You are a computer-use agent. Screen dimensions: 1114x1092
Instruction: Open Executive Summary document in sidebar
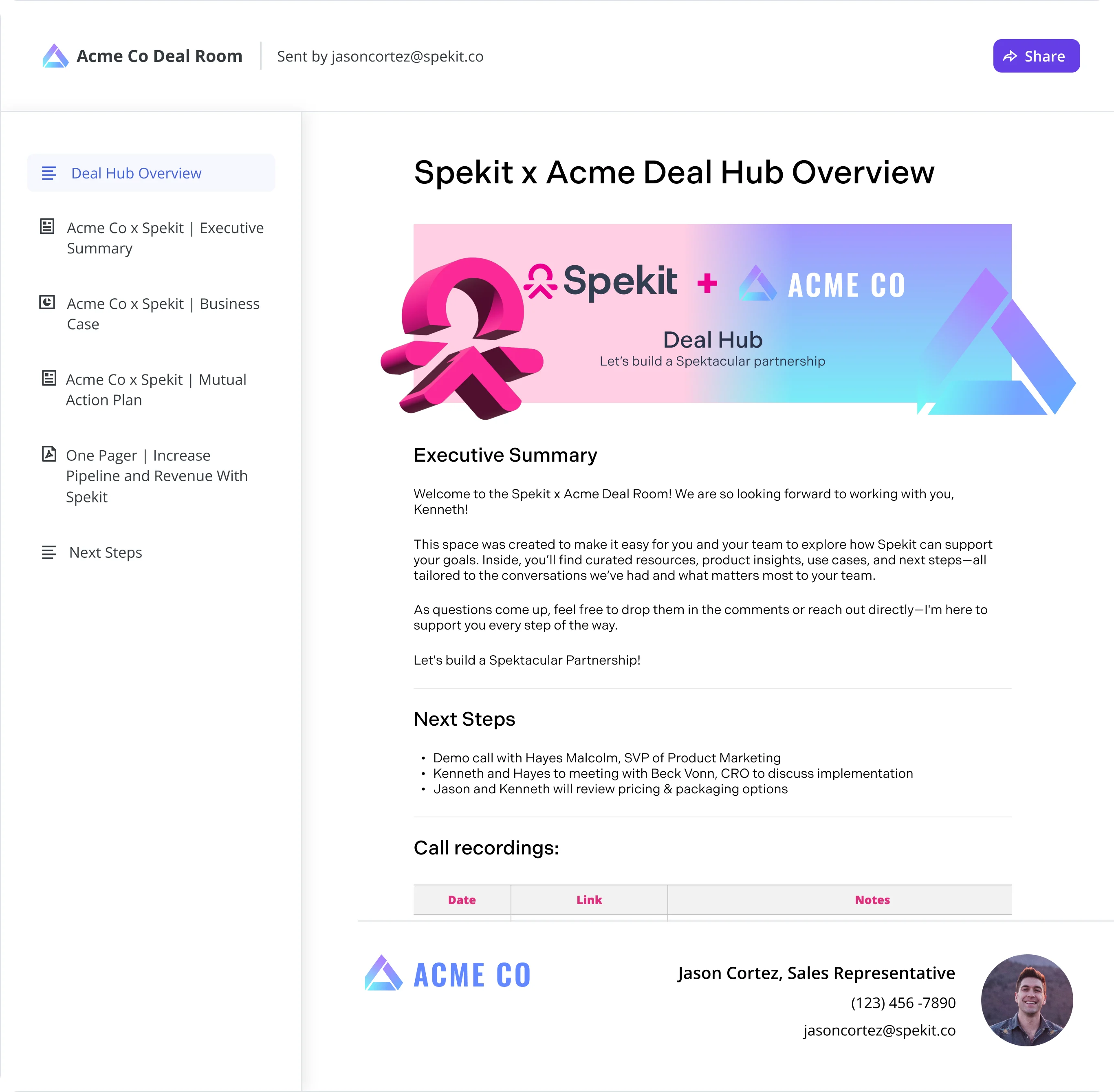pos(152,238)
